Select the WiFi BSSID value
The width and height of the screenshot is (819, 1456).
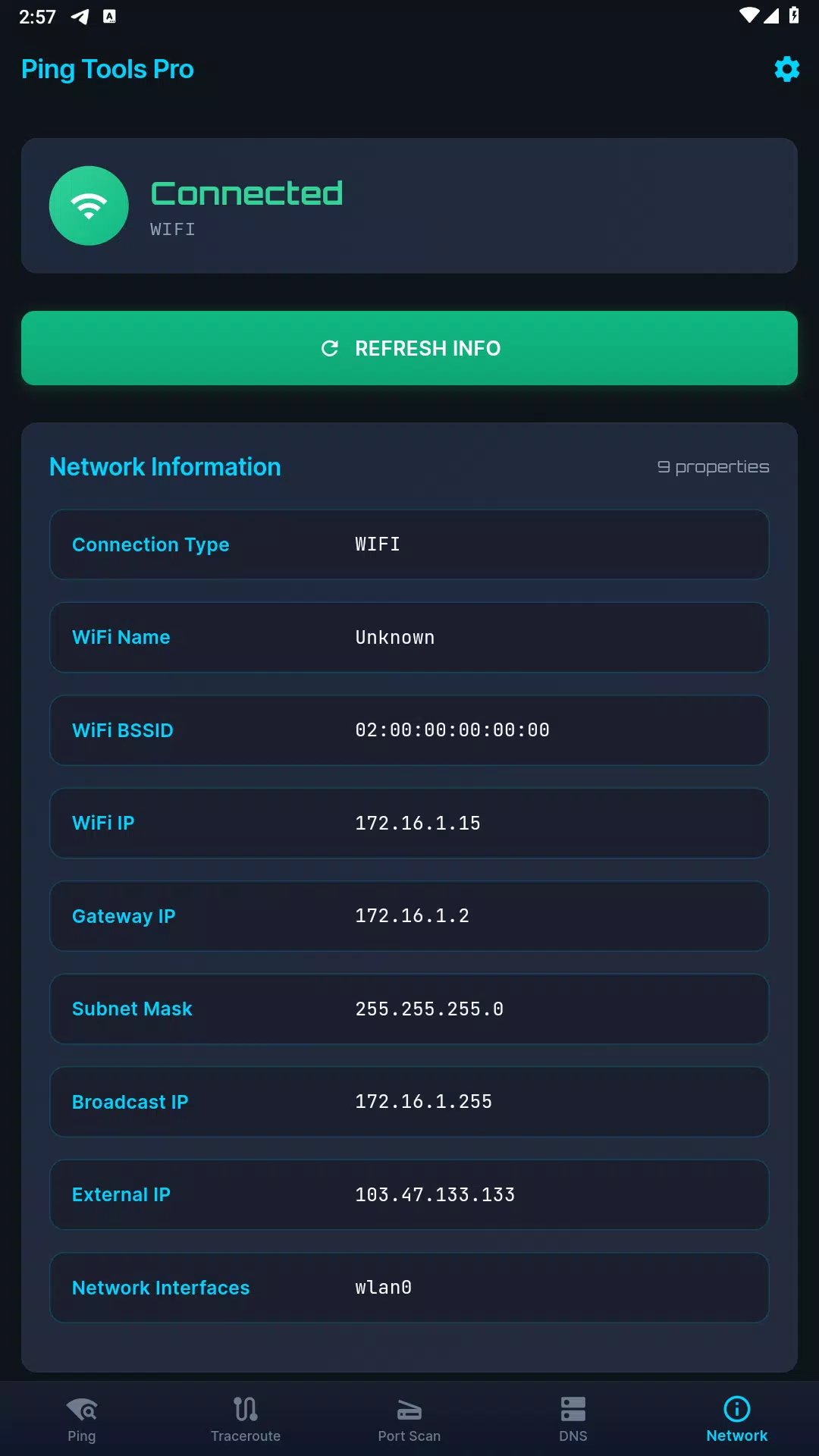tap(453, 730)
